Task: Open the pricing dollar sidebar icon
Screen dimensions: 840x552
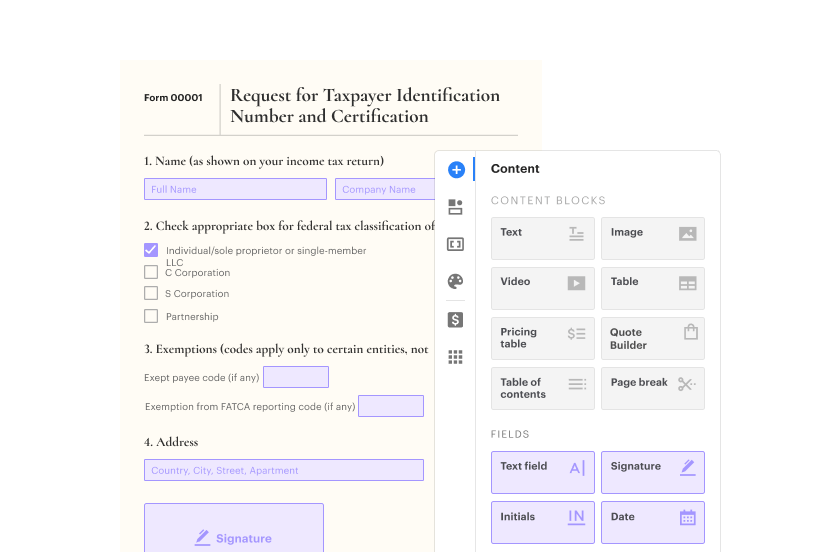Action: pyautogui.click(x=455, y=320)
